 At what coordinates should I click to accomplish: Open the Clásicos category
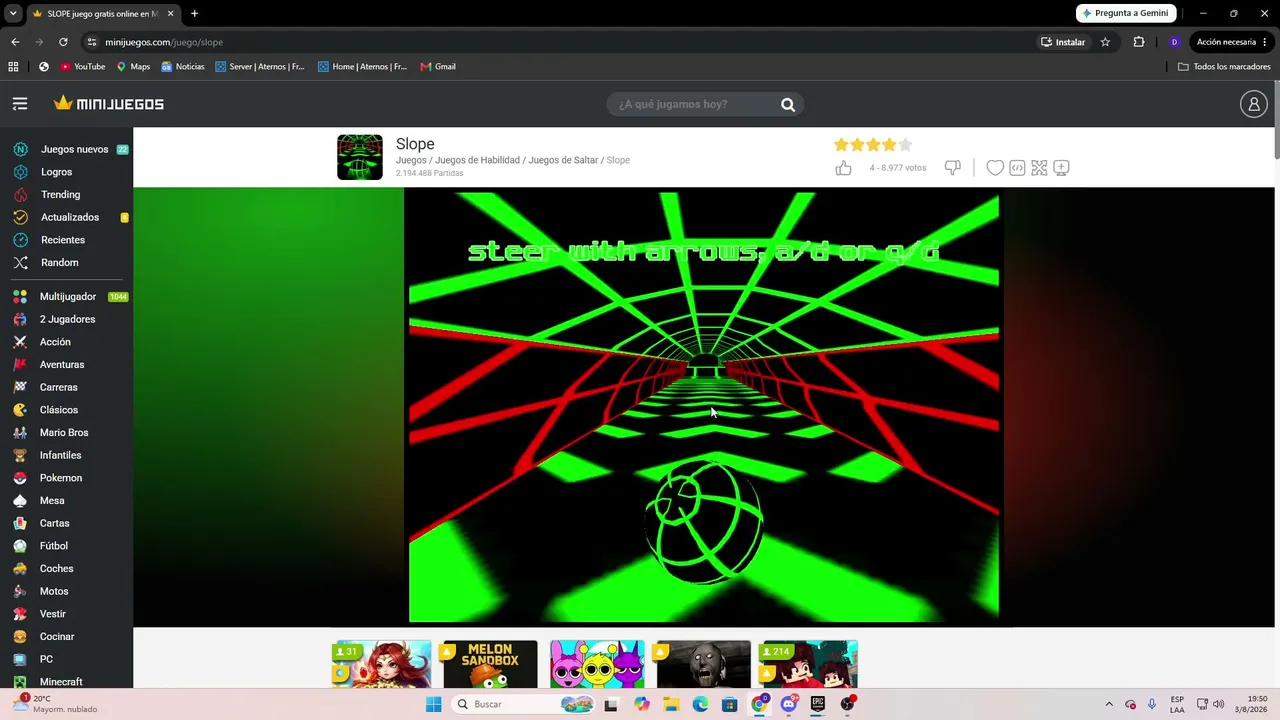(x=58, y=410)
